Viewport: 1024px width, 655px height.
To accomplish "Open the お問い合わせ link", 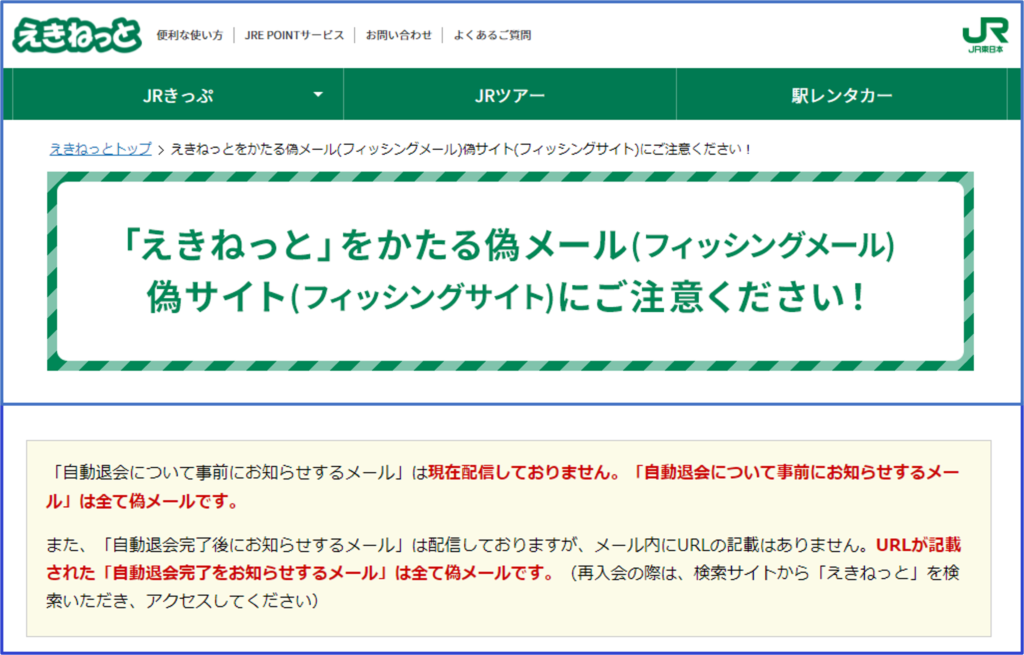I will pyautogui.click(x=398, y=35).
